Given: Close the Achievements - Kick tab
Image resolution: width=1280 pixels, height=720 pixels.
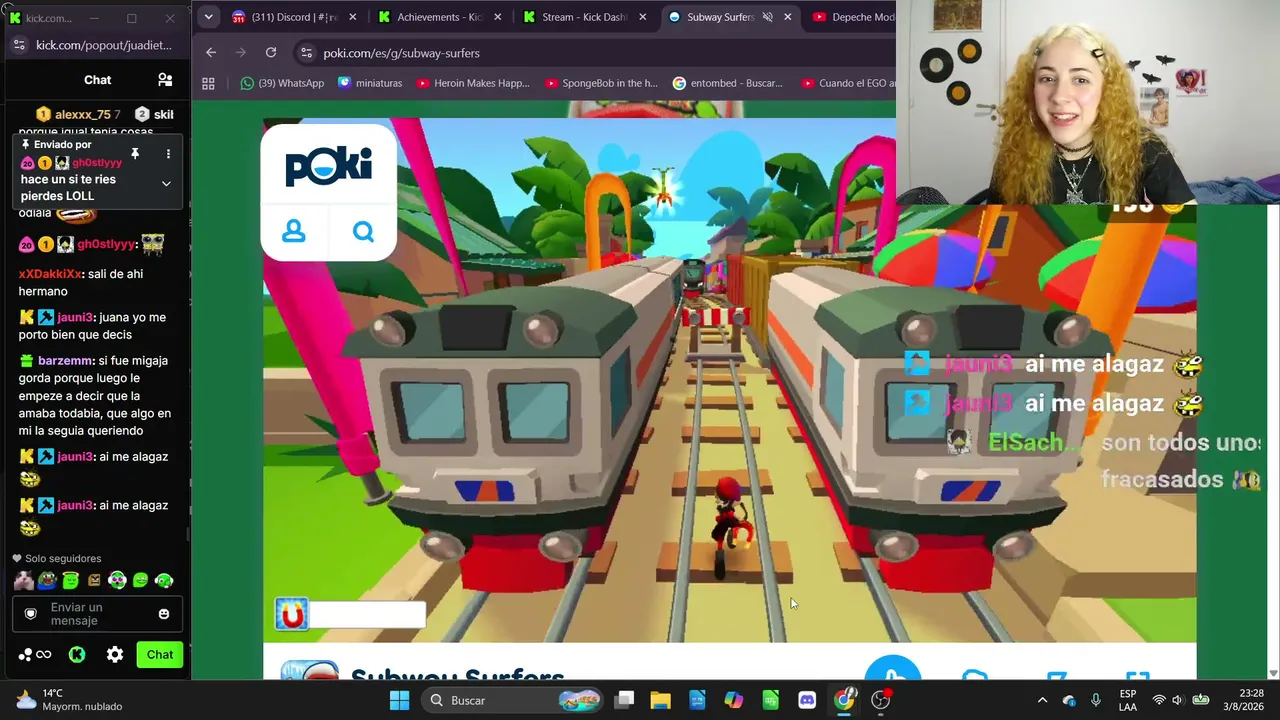Looking at the screenshot, I should 497,17.
